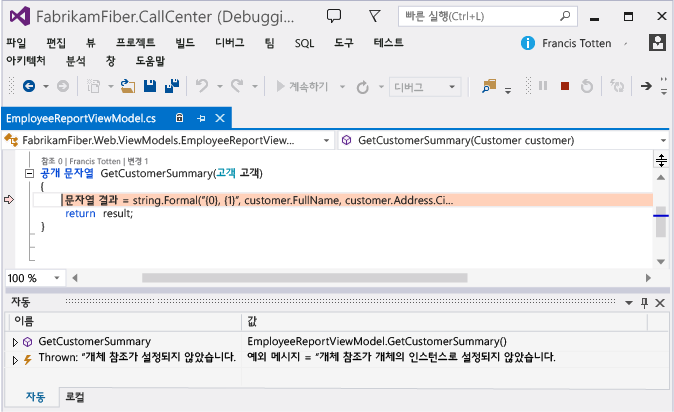Screen dimensions: 674x412
Task: Open the 편집 menu
Action: 56,43
